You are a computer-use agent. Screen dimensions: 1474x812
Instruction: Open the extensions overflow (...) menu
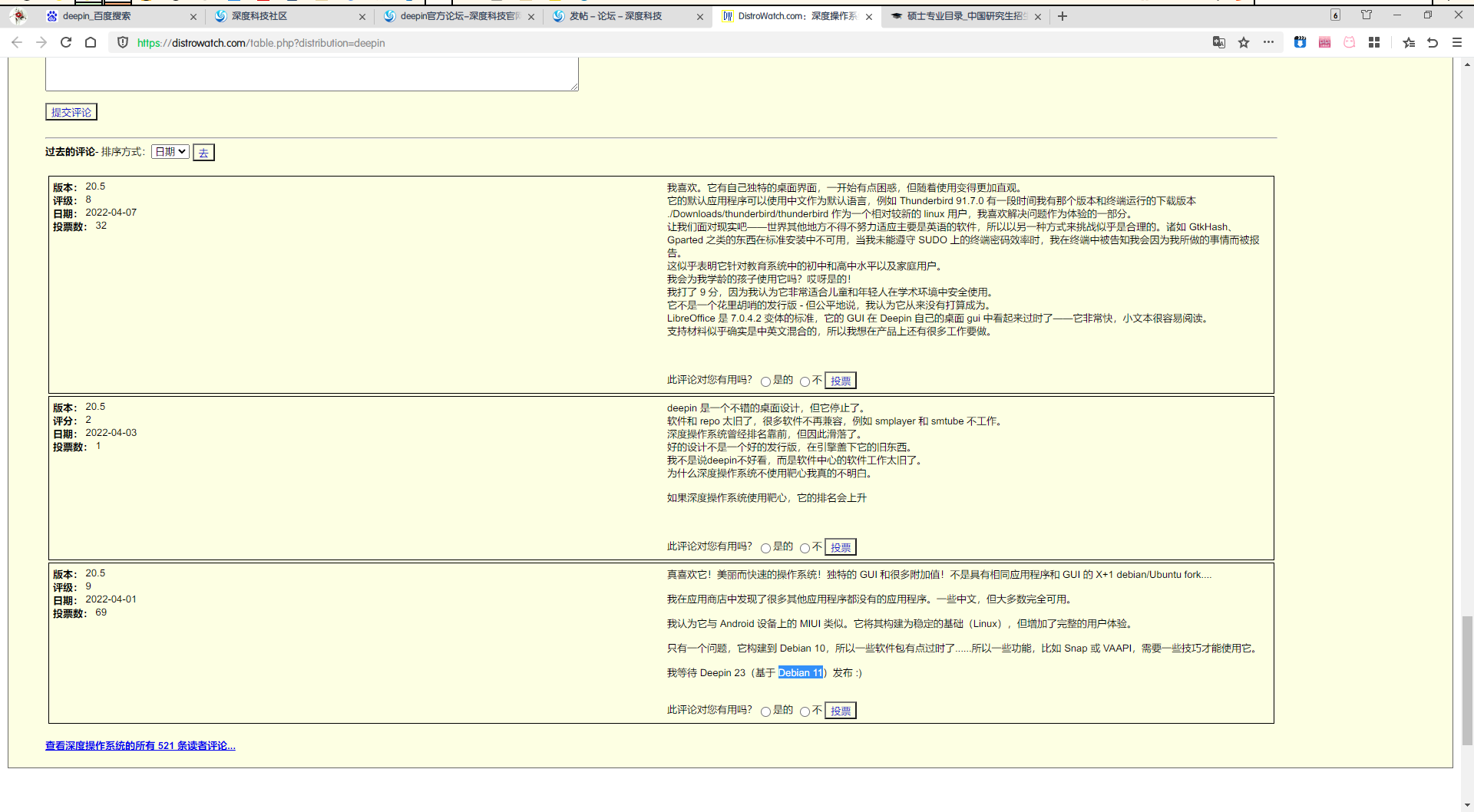pos(1267,43)
